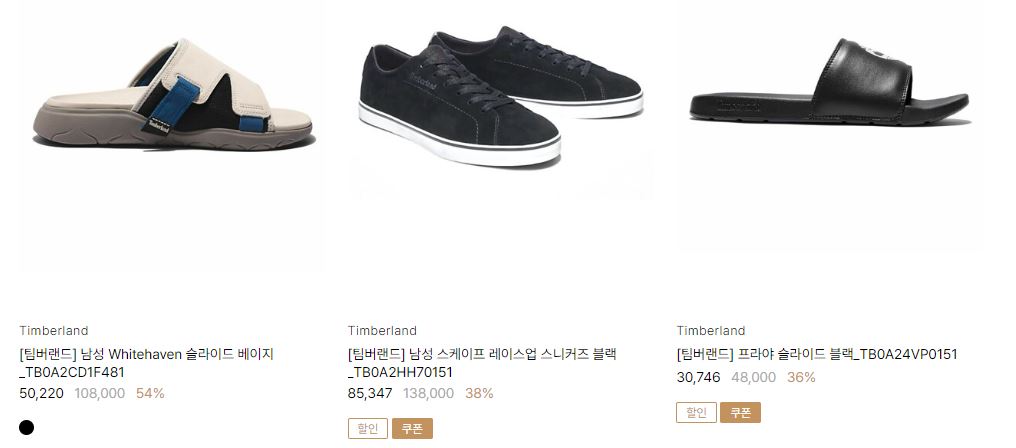Click the 54% discount rate
1016x448 pixels.
pyautogui.click(x=150, y=393)
